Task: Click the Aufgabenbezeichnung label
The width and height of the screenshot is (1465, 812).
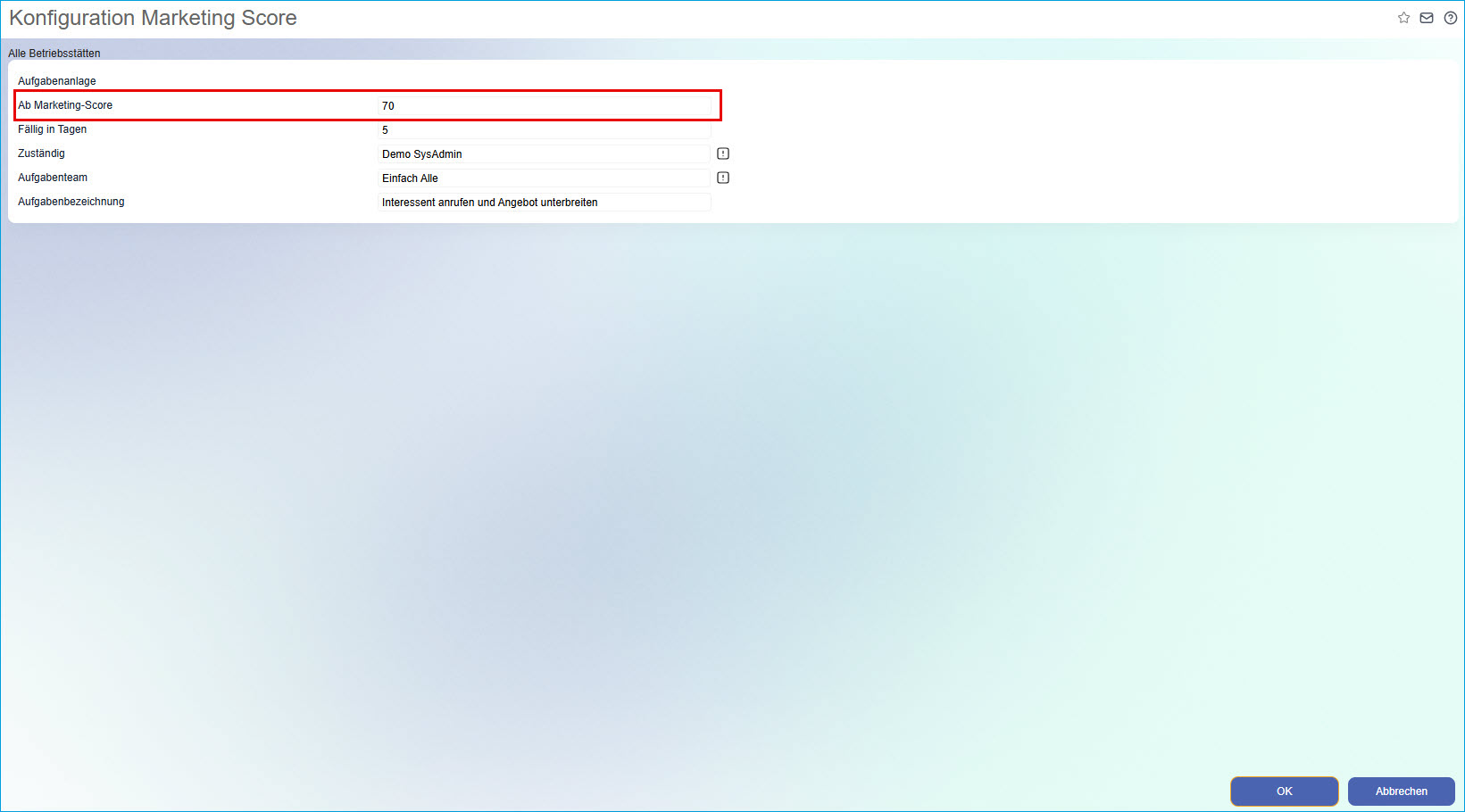Action: (71, 202)
